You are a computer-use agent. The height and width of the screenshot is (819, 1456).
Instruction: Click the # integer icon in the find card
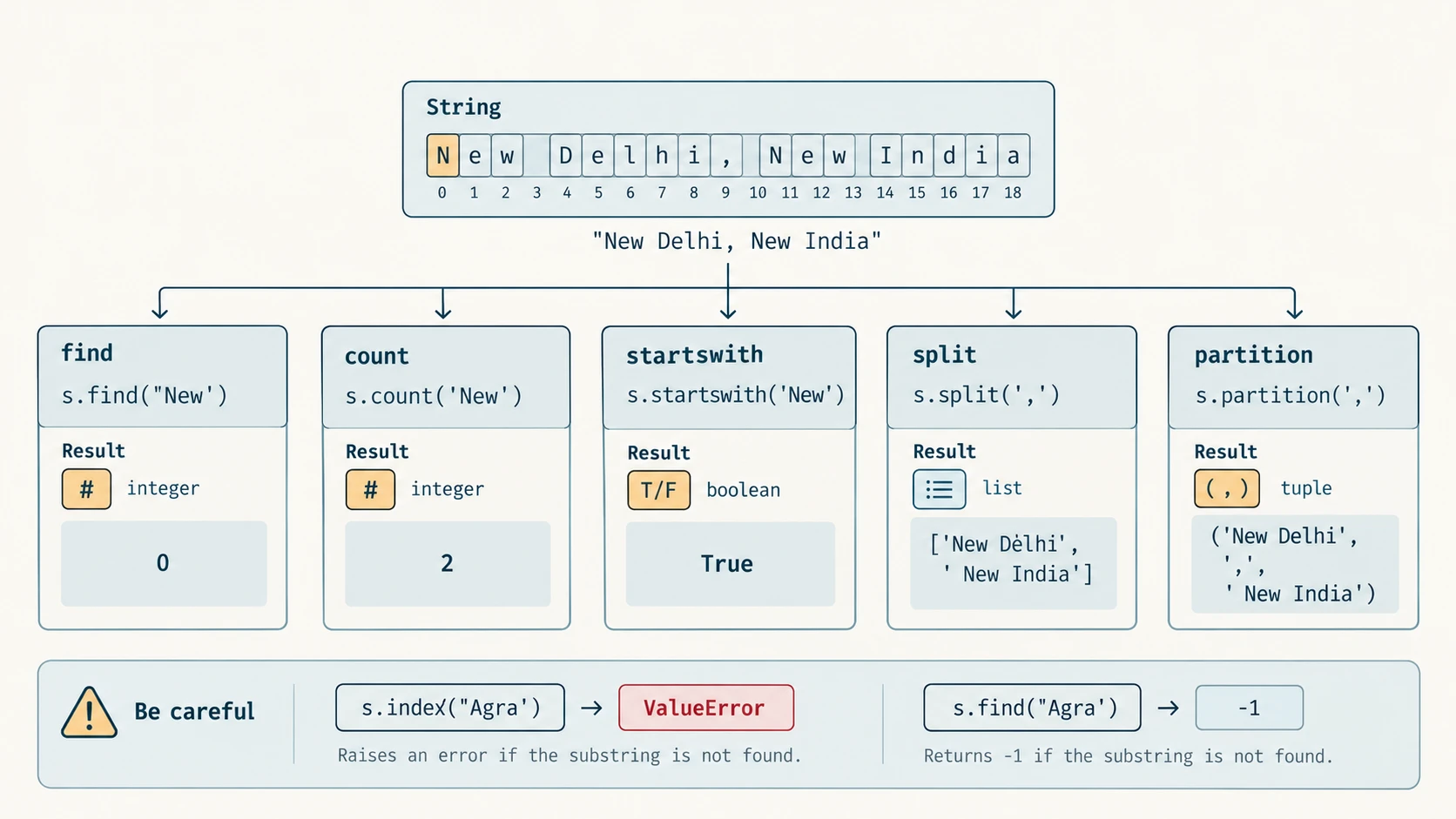[x=86, y=489]
